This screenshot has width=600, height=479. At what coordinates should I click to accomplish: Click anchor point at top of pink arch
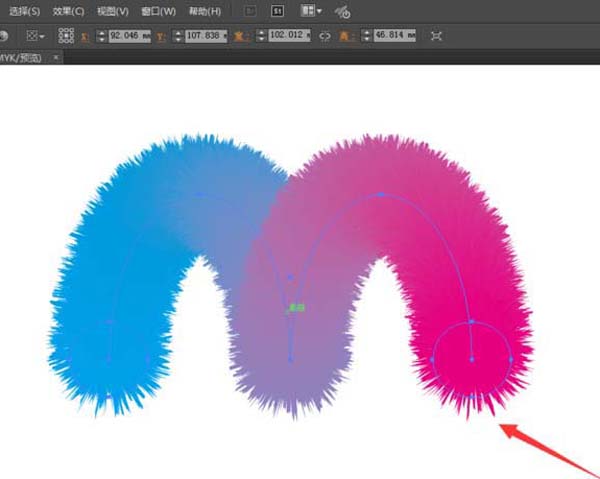[381, 195]
